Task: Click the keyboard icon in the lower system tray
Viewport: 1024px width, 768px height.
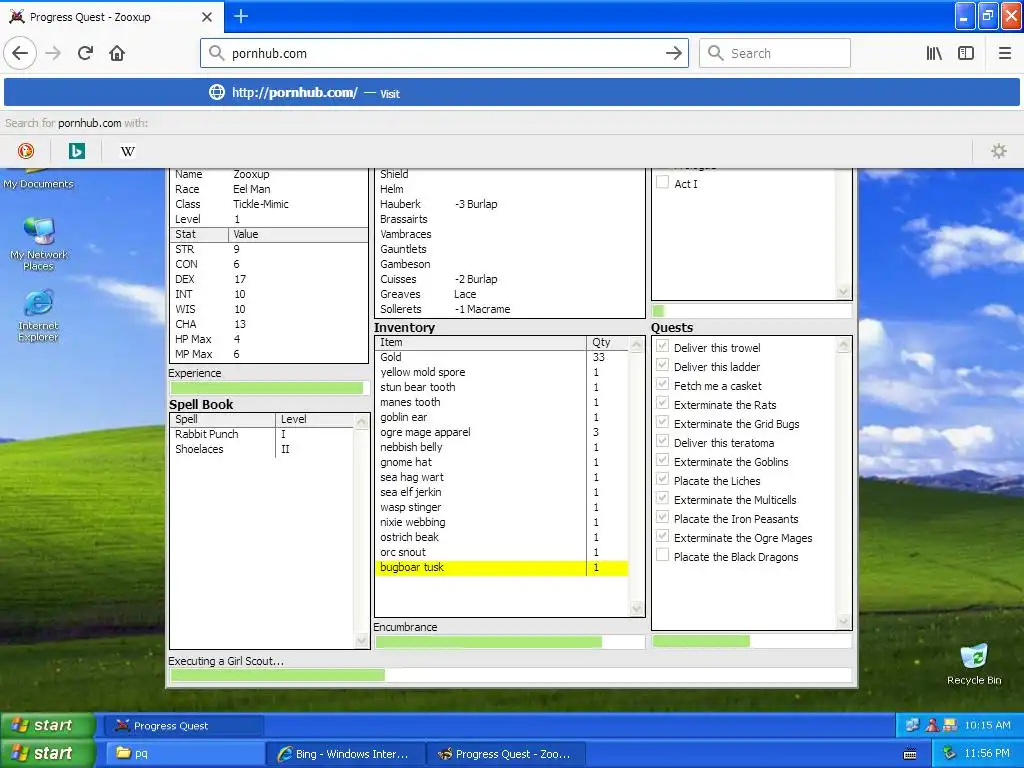Action: pyautogui.click(x=910, y=754)
